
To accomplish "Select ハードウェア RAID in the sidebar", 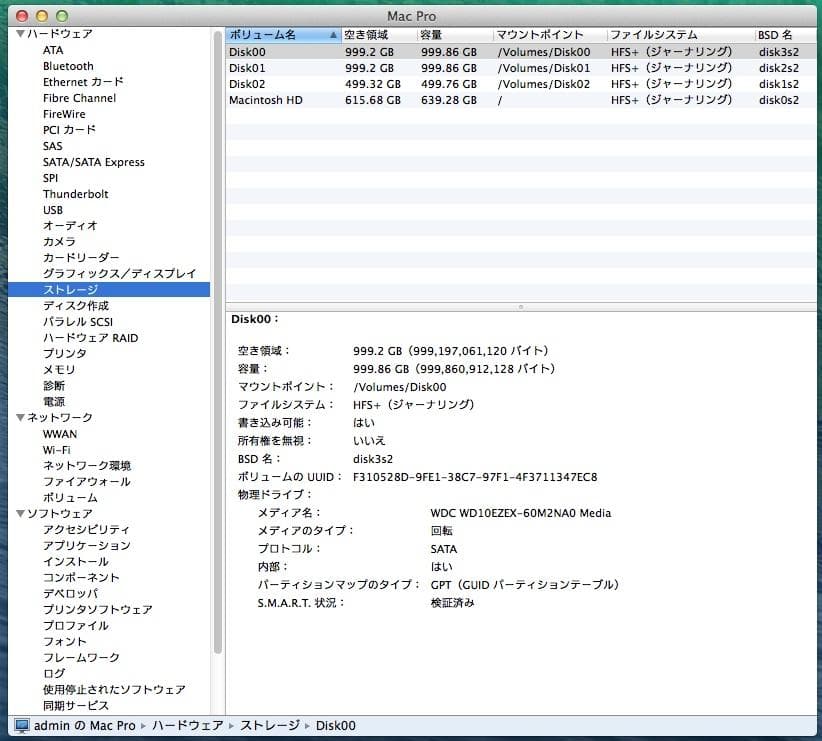I will 87,337.
